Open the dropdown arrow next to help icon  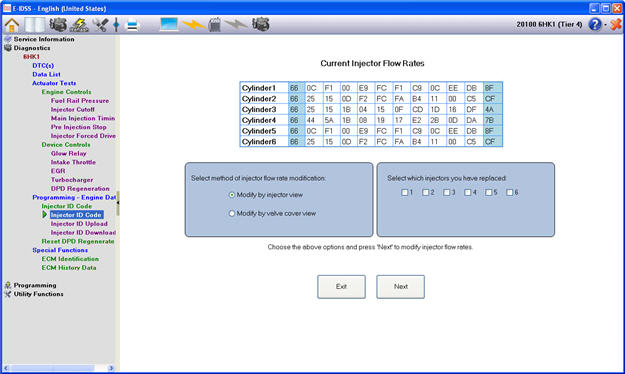point(605,25)
